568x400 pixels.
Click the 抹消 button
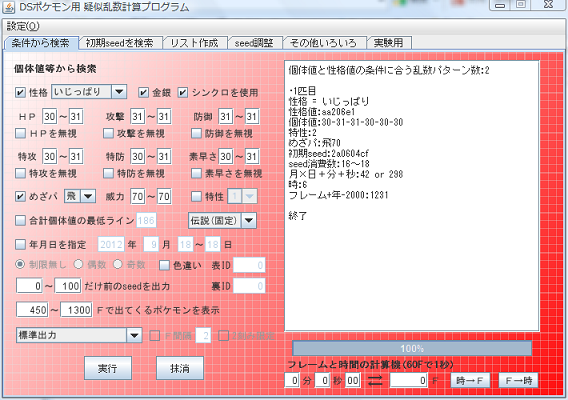click(x=180, y=368)
